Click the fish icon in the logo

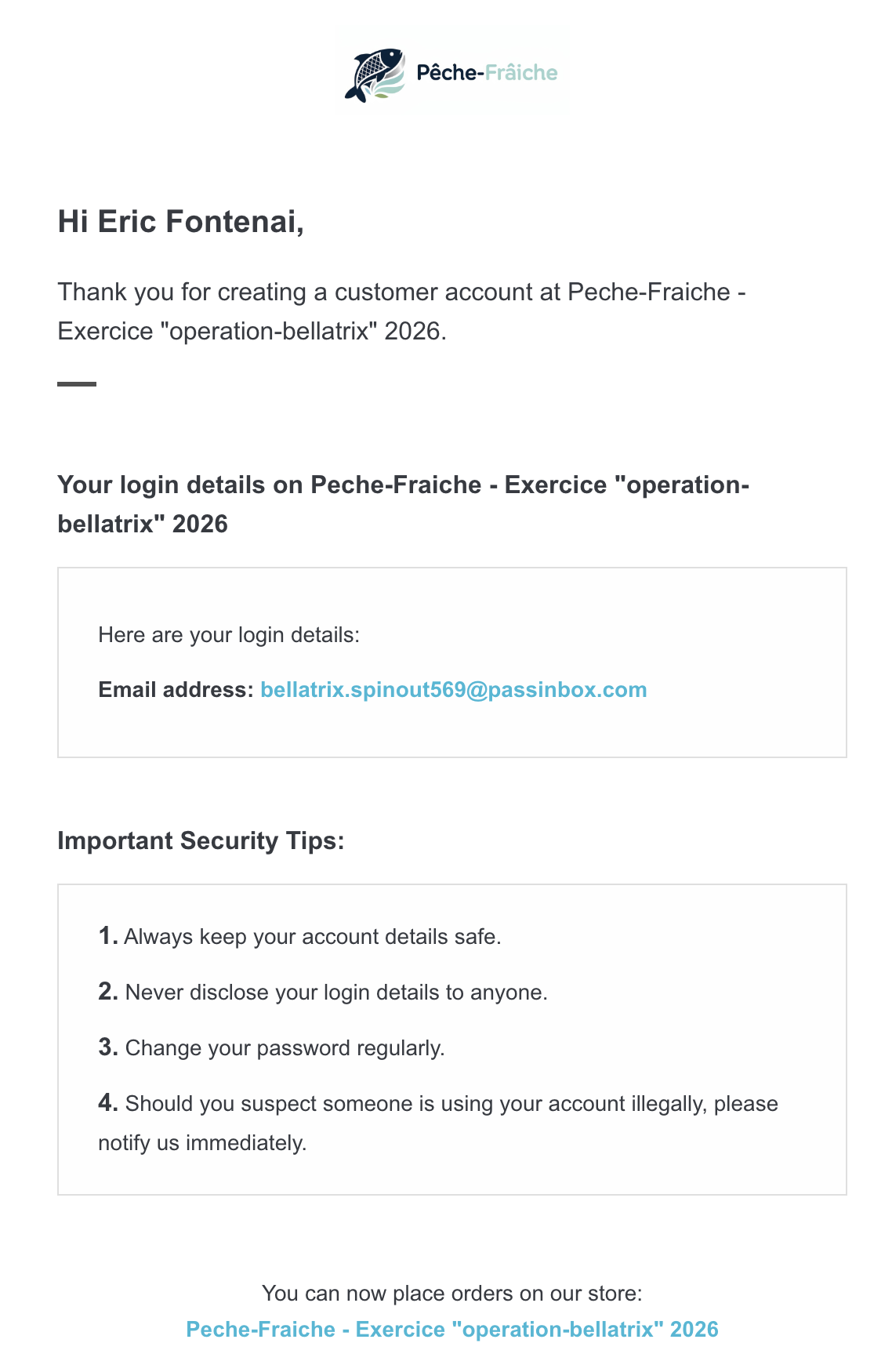pos(375,74)
